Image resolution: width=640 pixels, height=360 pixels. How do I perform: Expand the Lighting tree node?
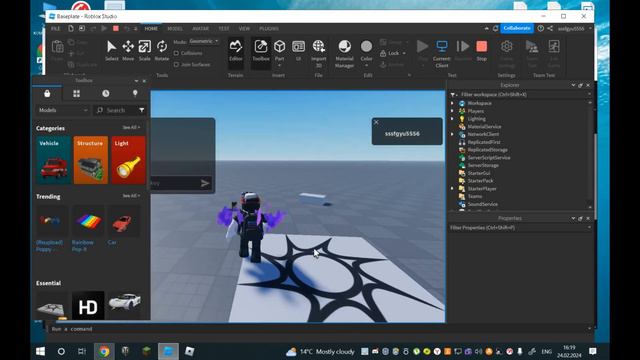click(x=452, y=119)
